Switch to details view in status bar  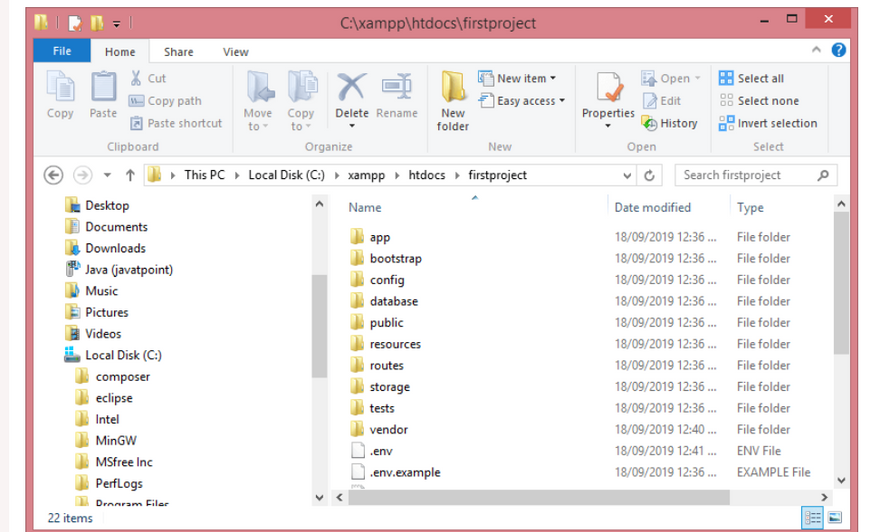click(x=812, y=518)
